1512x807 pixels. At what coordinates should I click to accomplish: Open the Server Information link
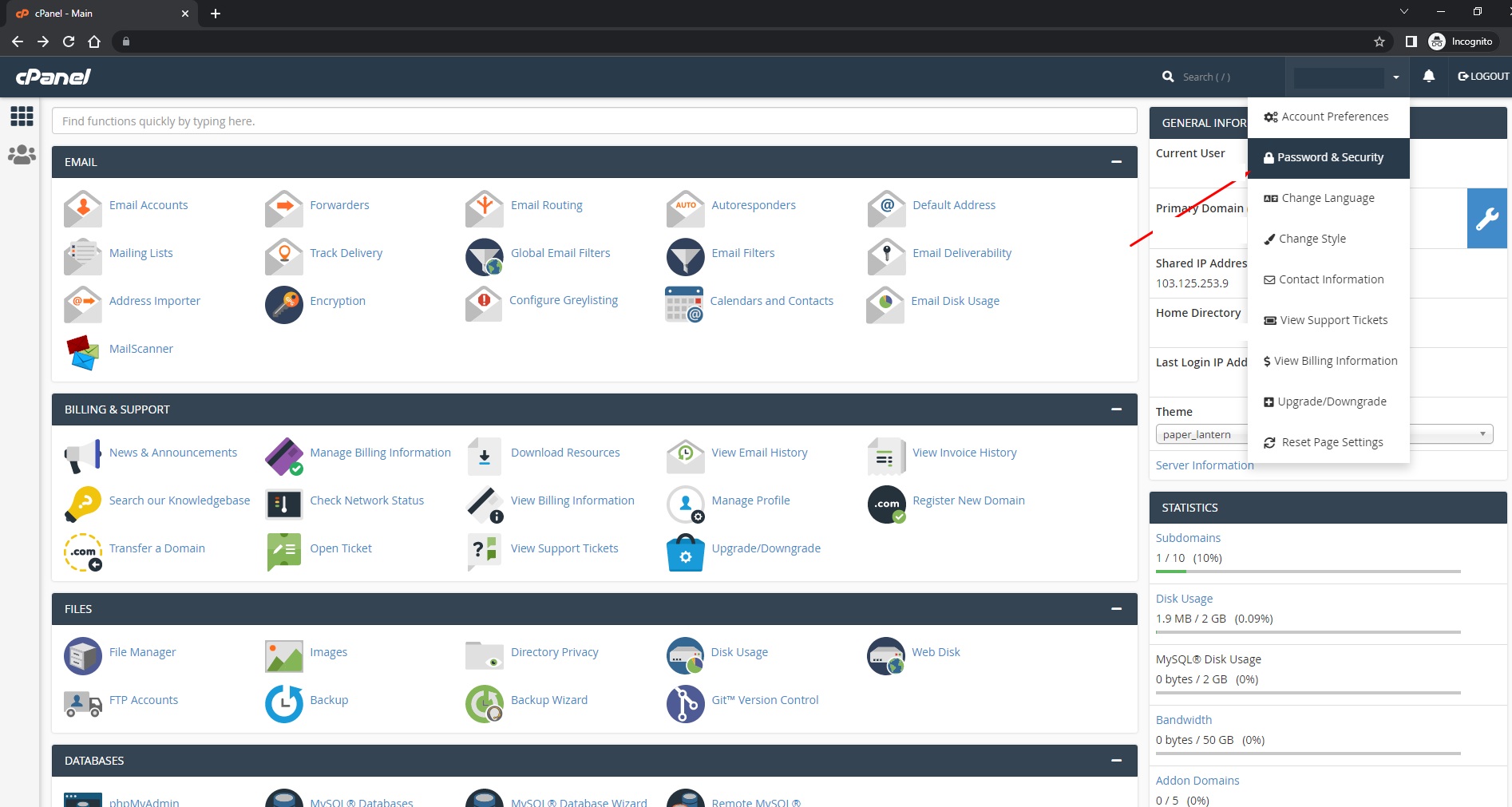click(x=1204, y=465)
